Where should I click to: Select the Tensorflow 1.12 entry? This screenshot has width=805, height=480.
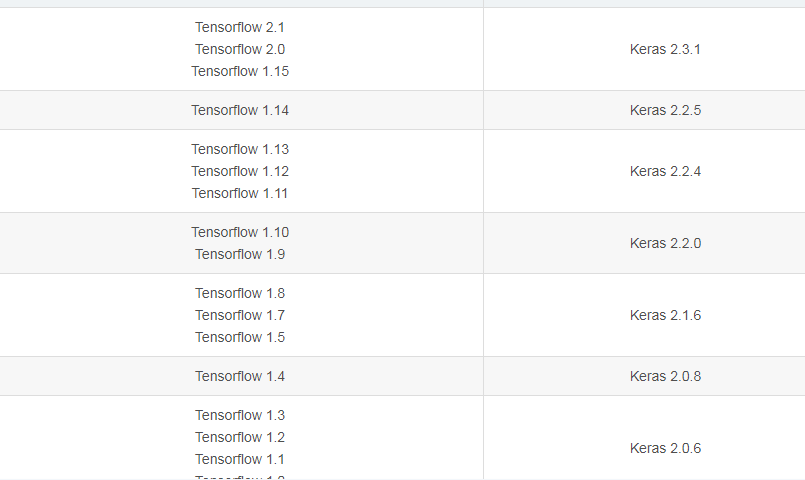pos(240,171)
